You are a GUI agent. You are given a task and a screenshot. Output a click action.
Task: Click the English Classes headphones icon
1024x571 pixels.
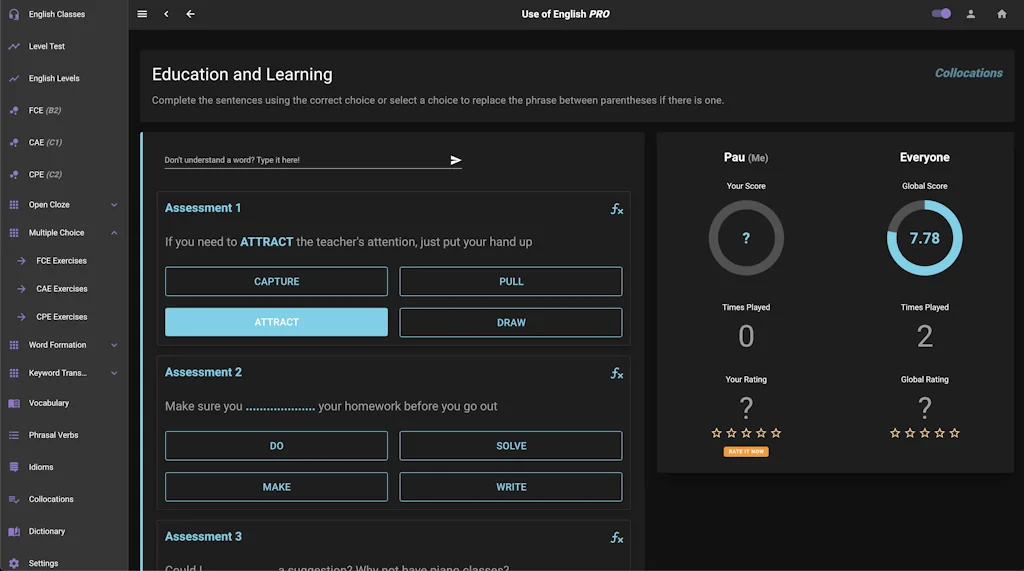[x=14, y=14]
